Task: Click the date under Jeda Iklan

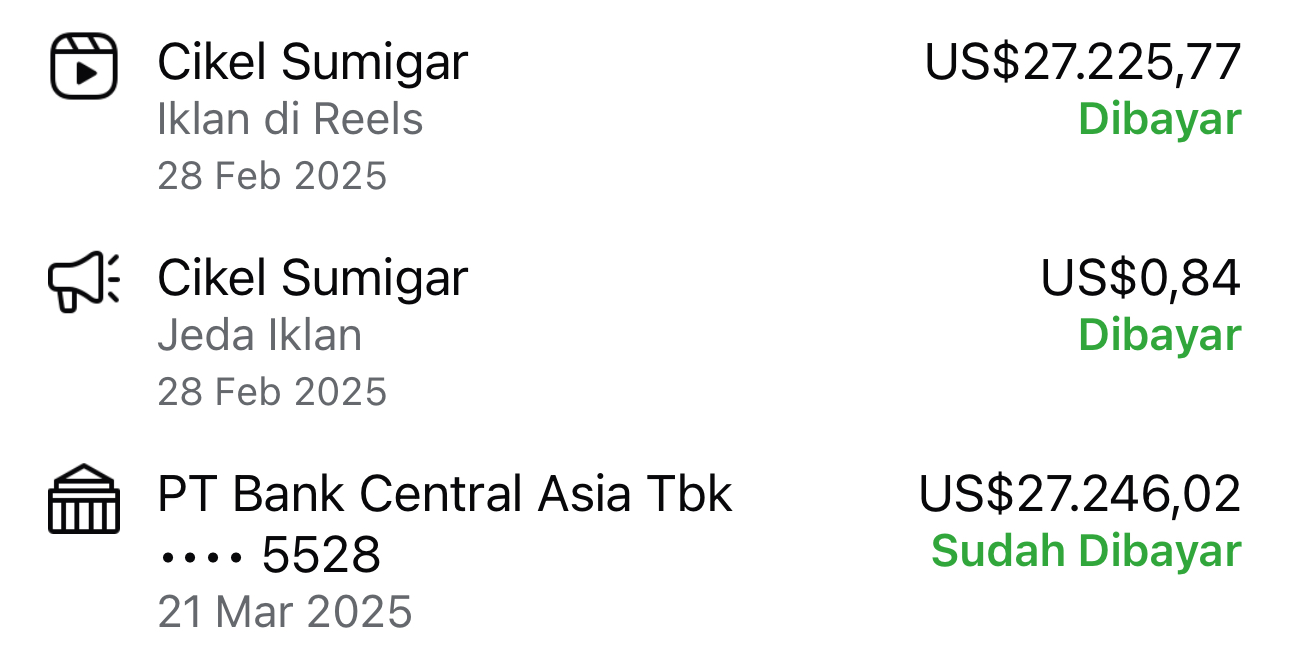Action: [272, 391]
